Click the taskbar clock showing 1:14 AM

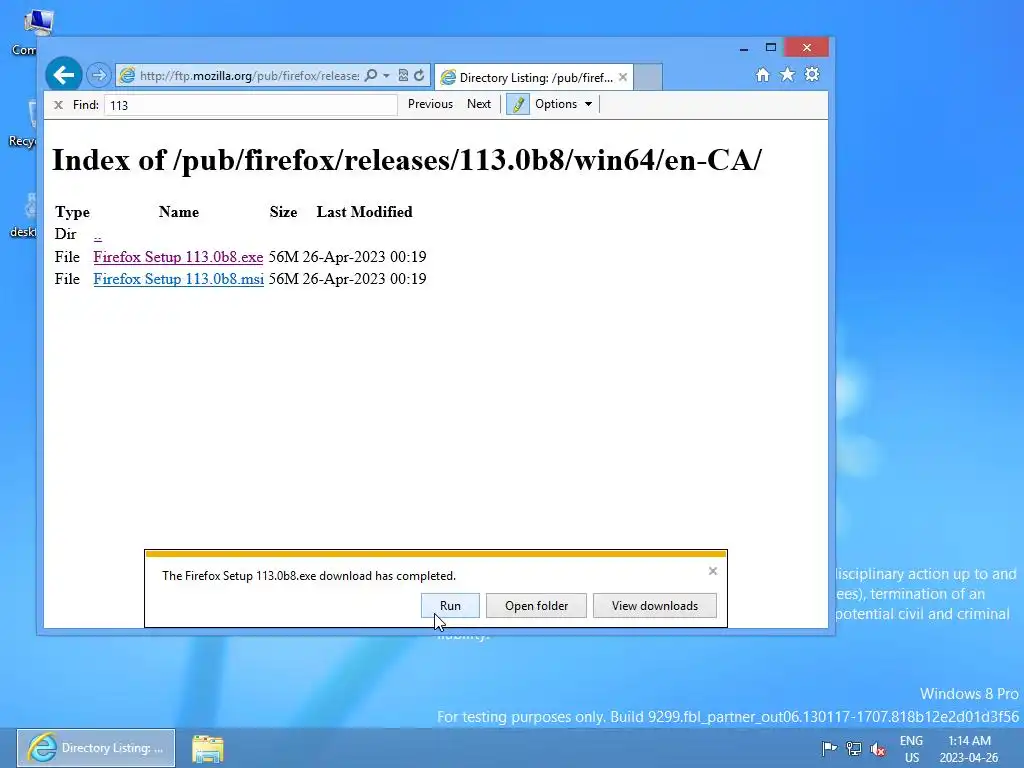pyautogui.click(x=969, y=749)
